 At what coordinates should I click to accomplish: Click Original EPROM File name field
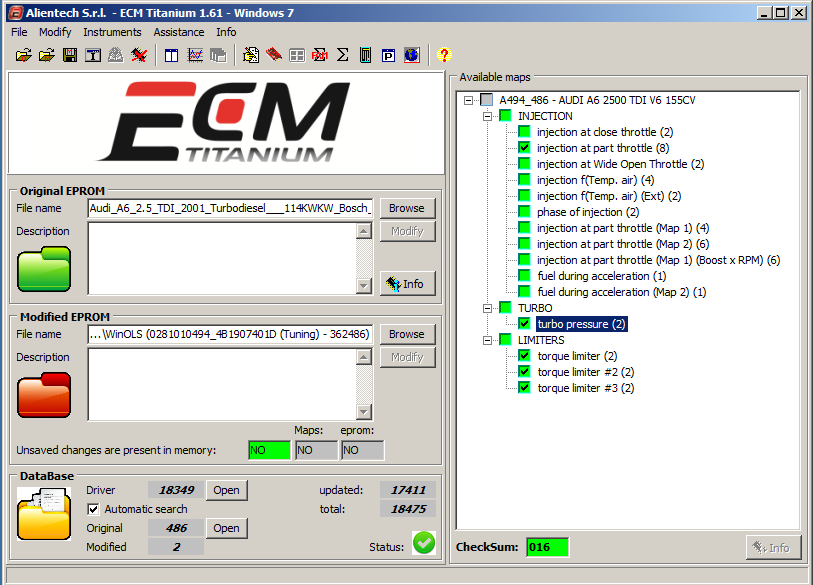coord(230,208)
